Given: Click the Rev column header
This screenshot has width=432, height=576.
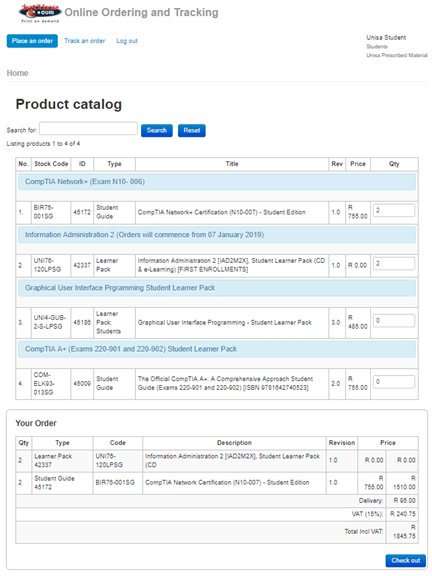Looking at the screenshot, I should point(337,164).
